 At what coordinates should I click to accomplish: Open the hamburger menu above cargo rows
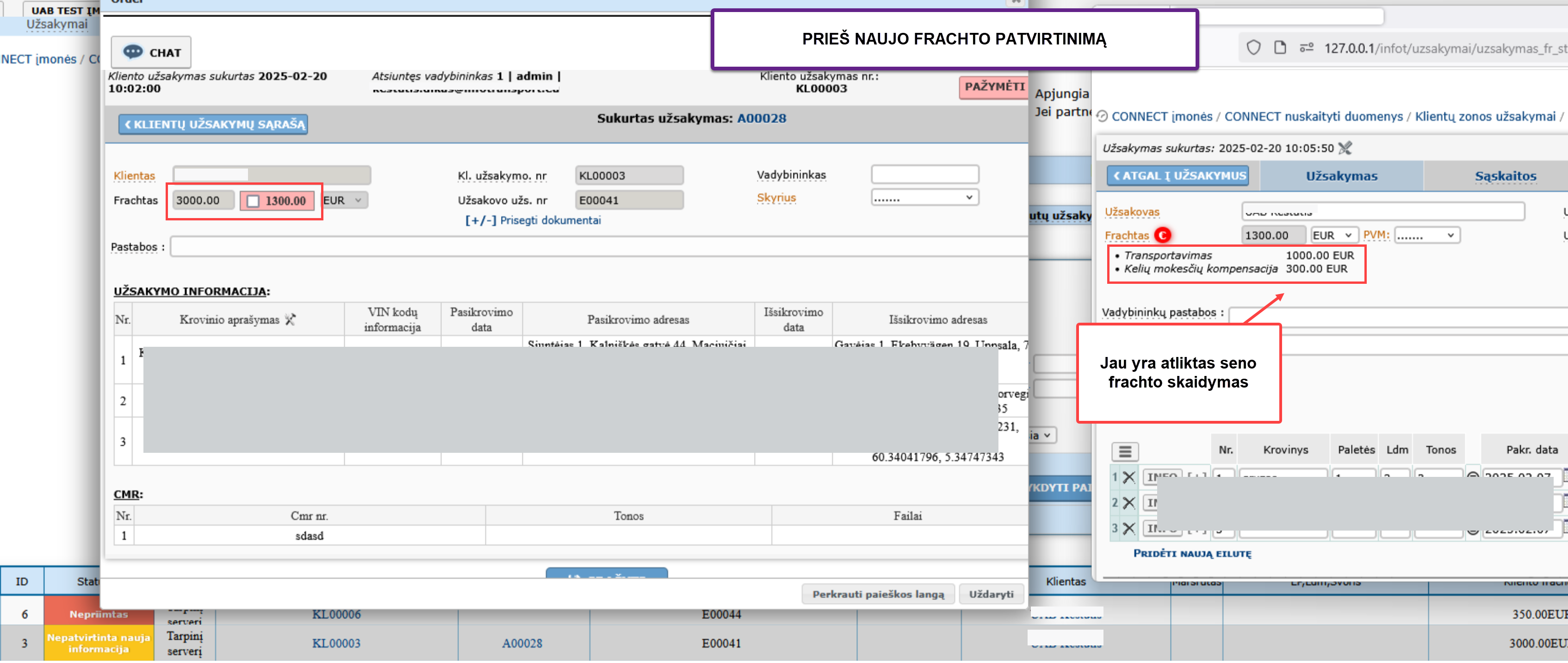tap(1125, 451)
